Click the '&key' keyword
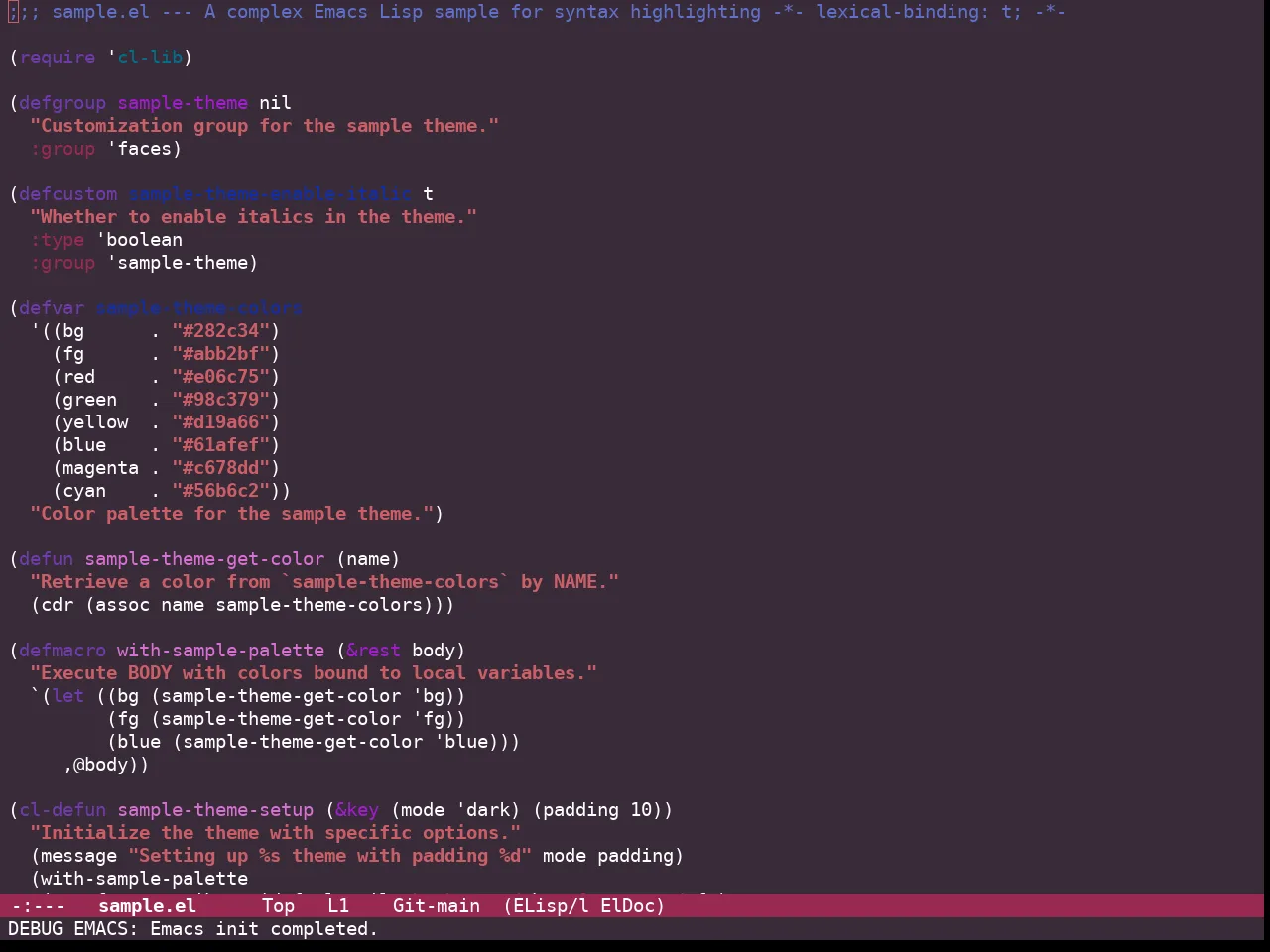 point(357,810)
